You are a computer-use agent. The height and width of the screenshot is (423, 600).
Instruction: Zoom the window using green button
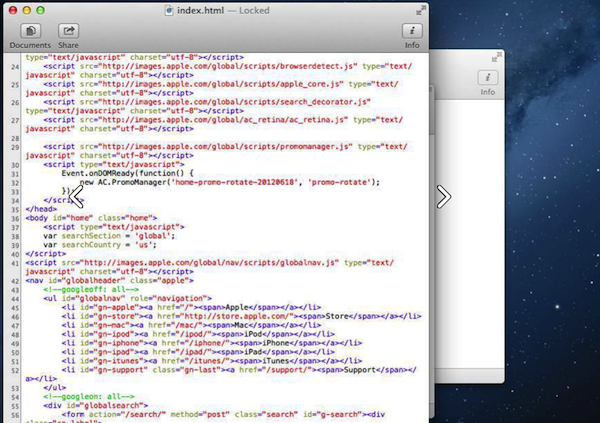[x=43, y=9]
